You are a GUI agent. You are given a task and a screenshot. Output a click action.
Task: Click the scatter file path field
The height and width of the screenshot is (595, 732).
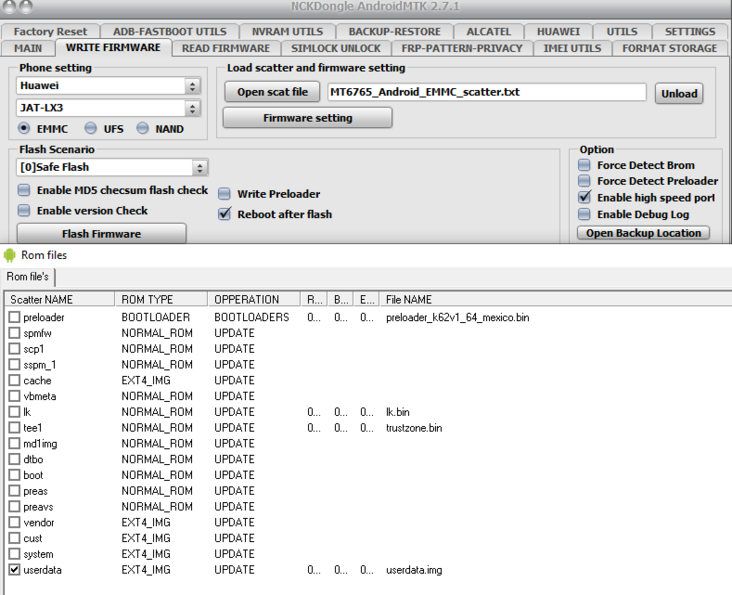(486, 92)
